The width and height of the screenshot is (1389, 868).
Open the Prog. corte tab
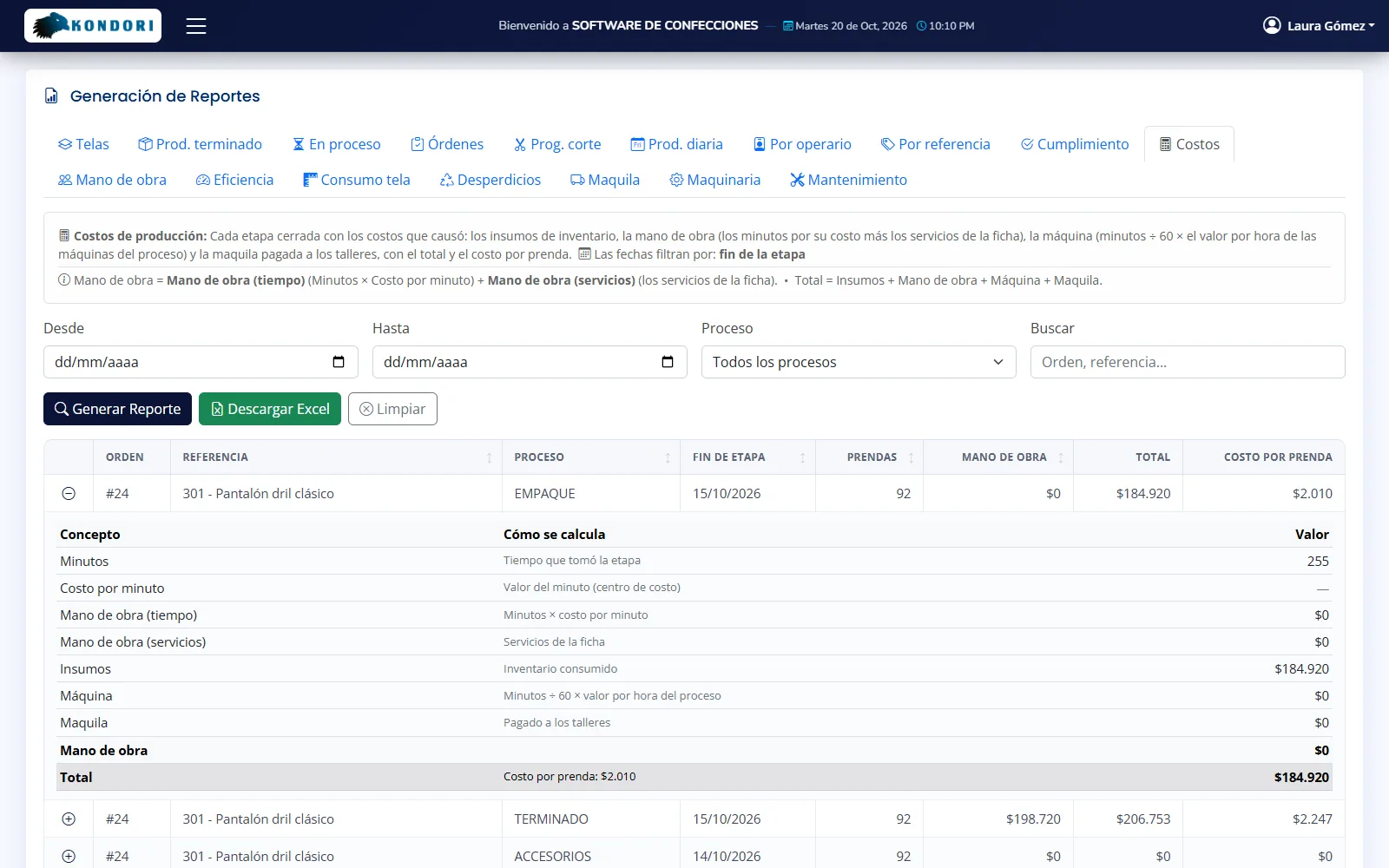coord(557,144)
